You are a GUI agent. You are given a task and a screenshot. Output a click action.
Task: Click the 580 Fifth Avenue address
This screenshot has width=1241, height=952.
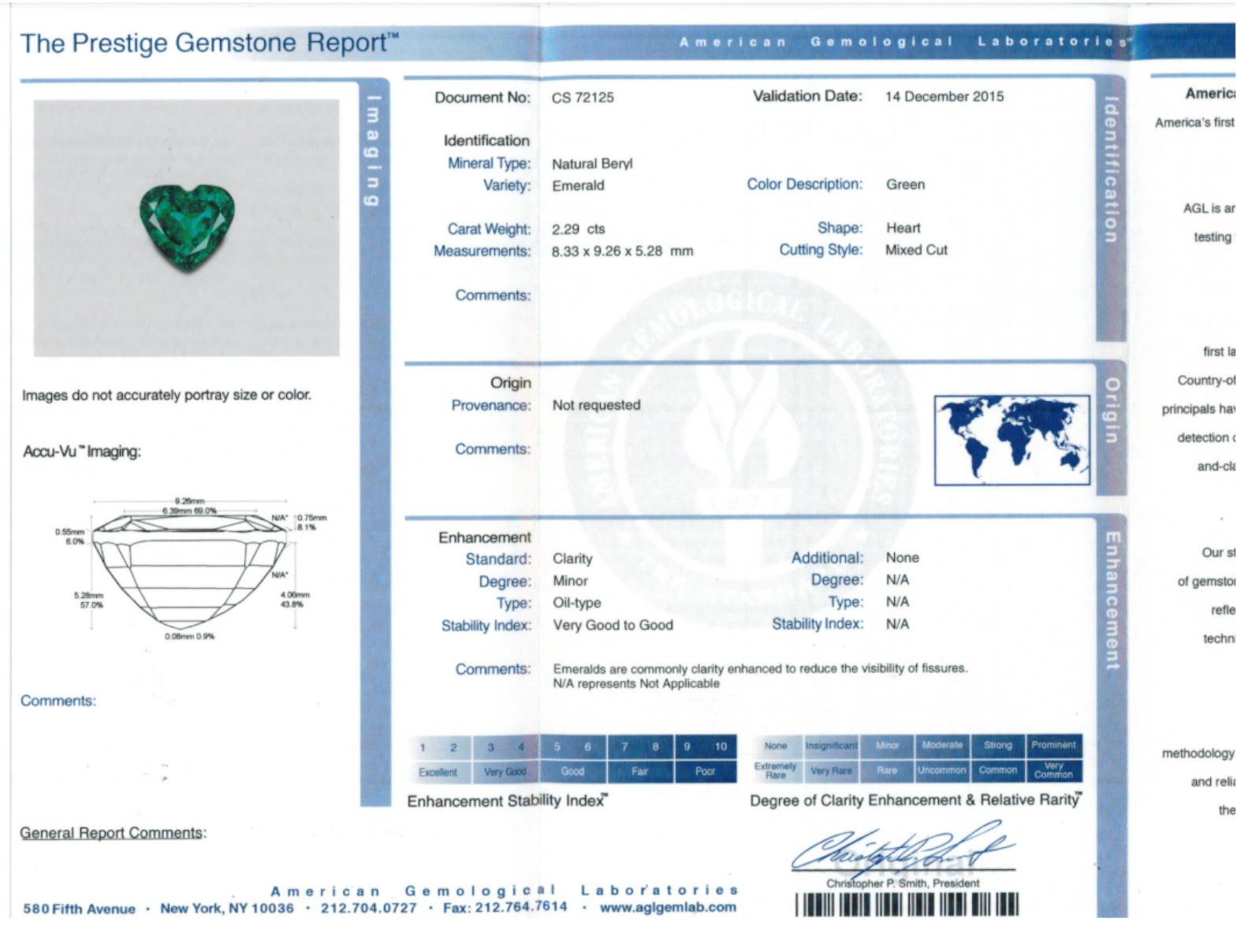tap(79, 909)
